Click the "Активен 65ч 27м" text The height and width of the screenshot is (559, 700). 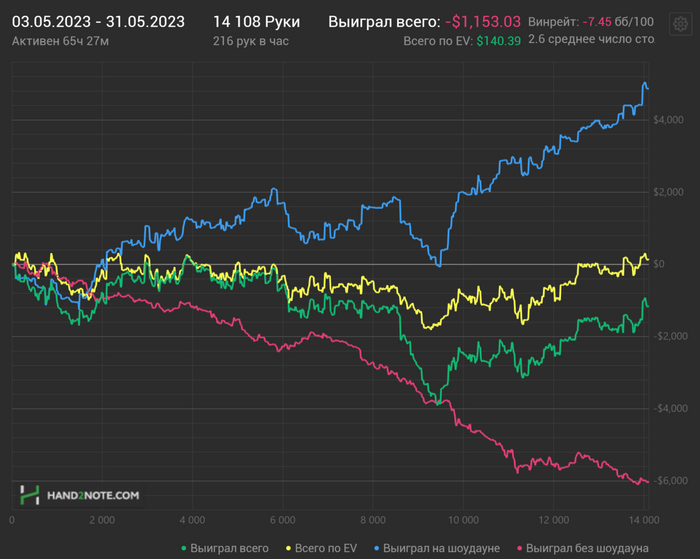[x=60, y=41]
